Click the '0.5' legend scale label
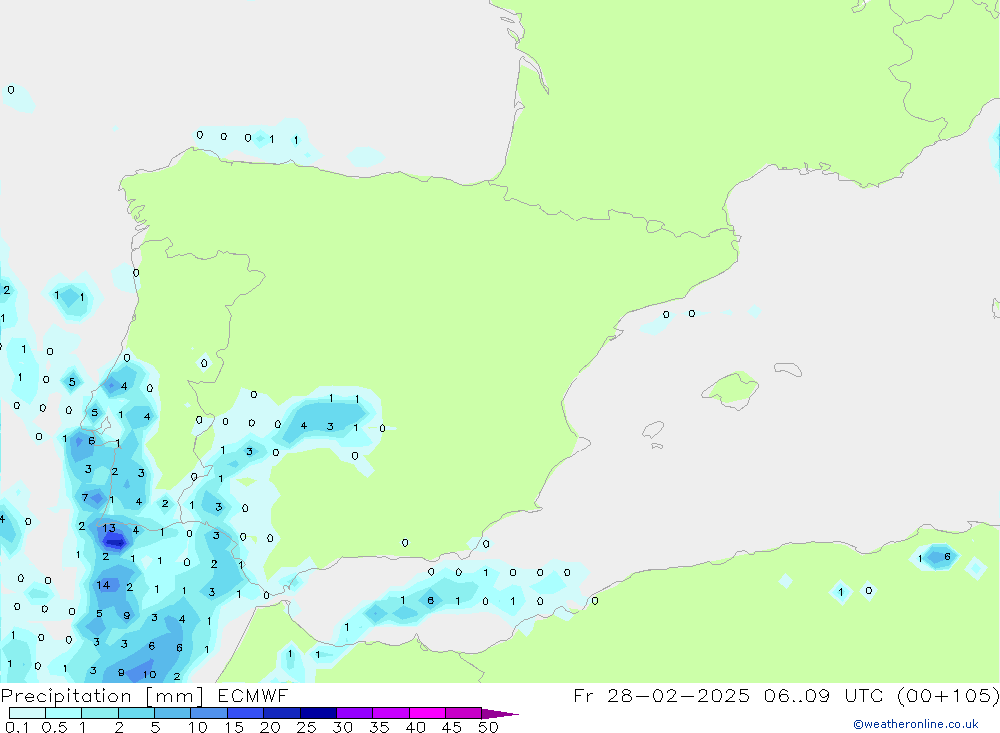Screen dimensions: 1000x733 [54, 727]
